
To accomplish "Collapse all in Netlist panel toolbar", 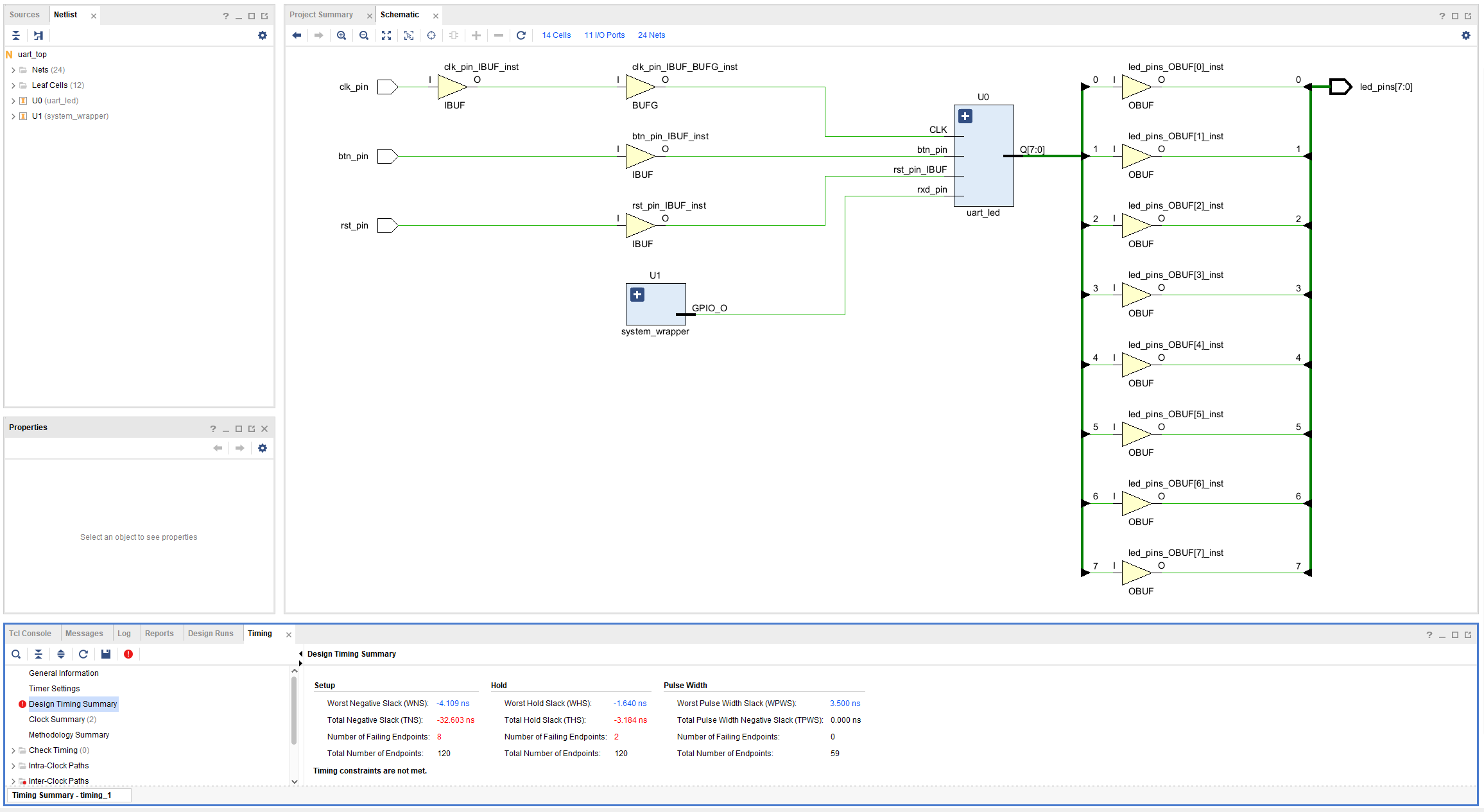I will (16, 35).
